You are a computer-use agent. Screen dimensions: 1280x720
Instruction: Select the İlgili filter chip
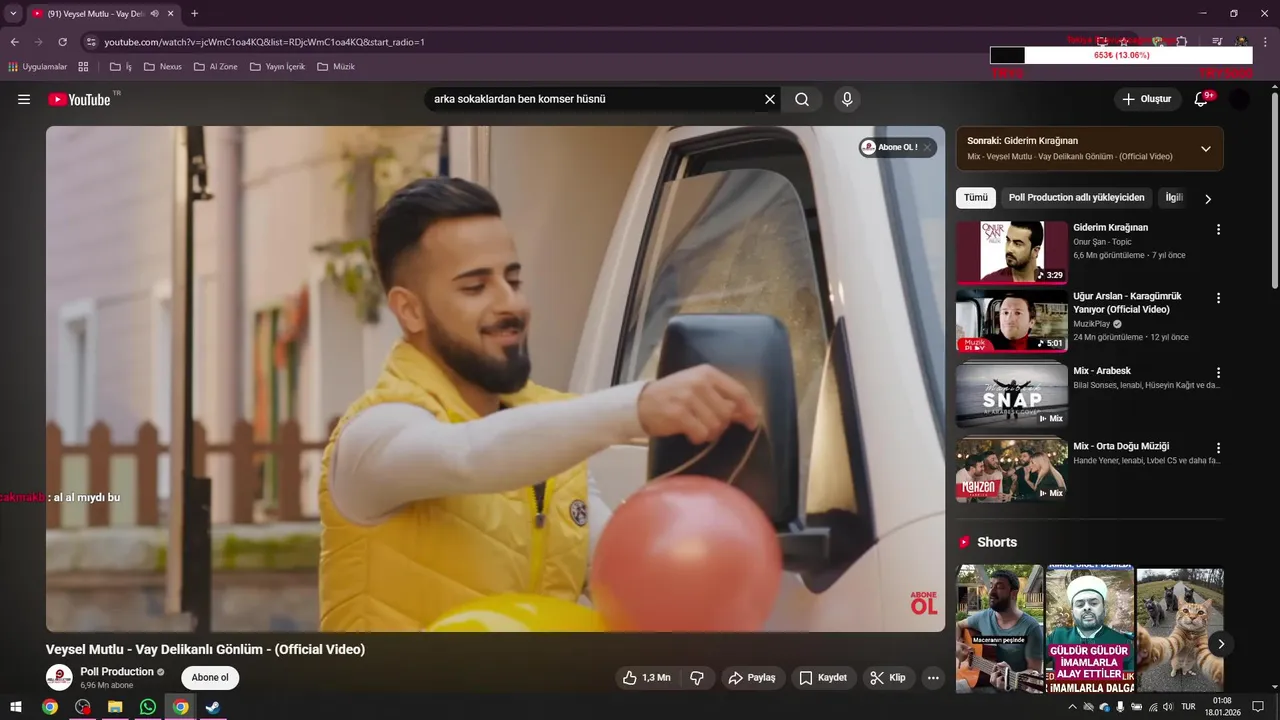(1173, 198)
